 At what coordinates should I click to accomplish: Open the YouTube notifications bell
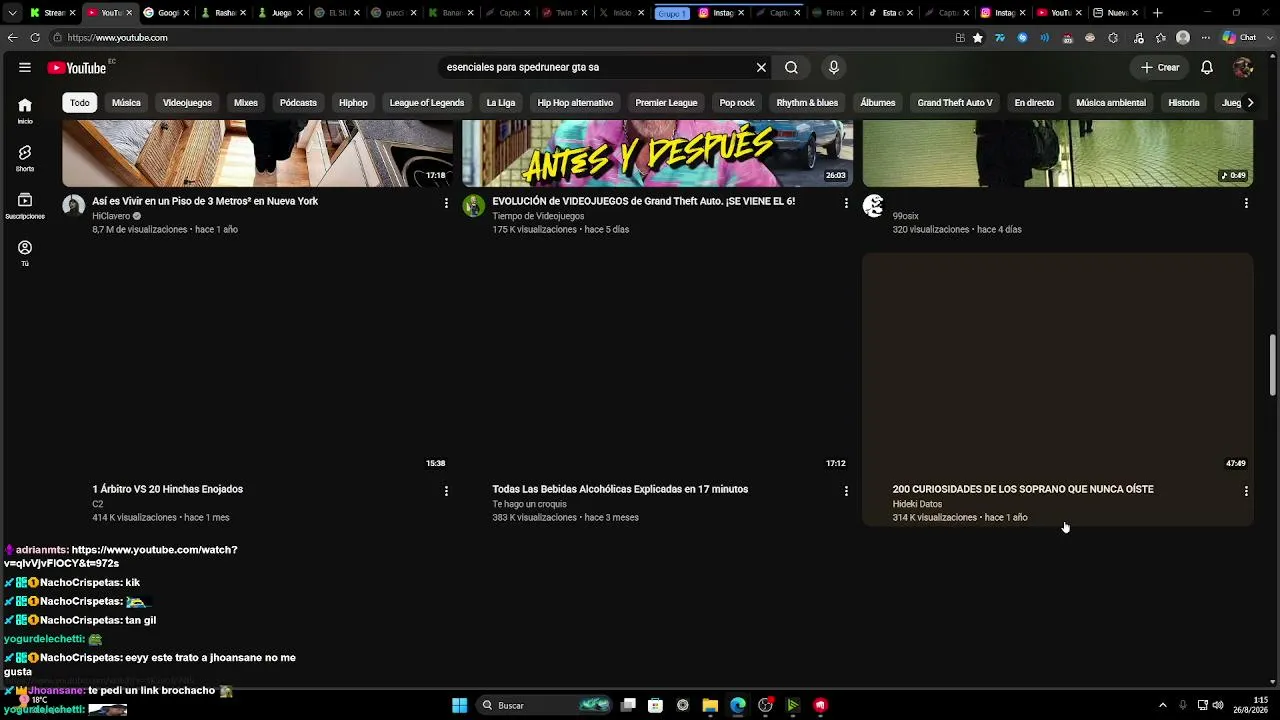pos(1207,67)
